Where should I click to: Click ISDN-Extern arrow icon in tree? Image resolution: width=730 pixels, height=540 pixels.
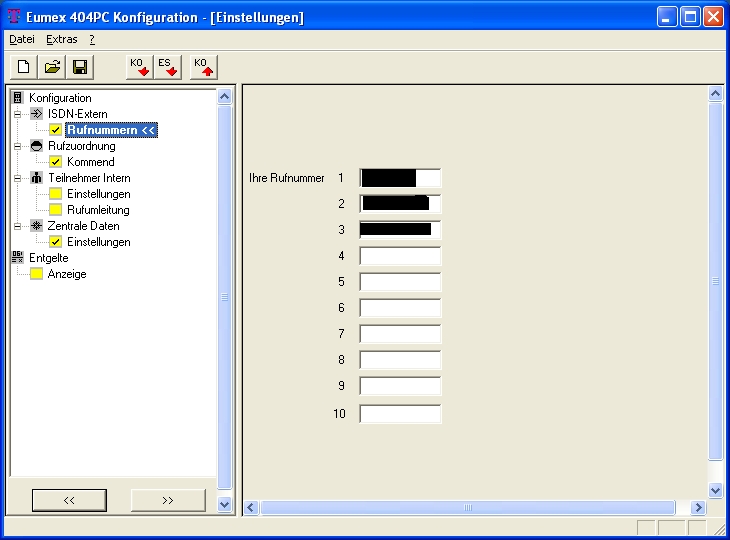click(x=36, y=114)
